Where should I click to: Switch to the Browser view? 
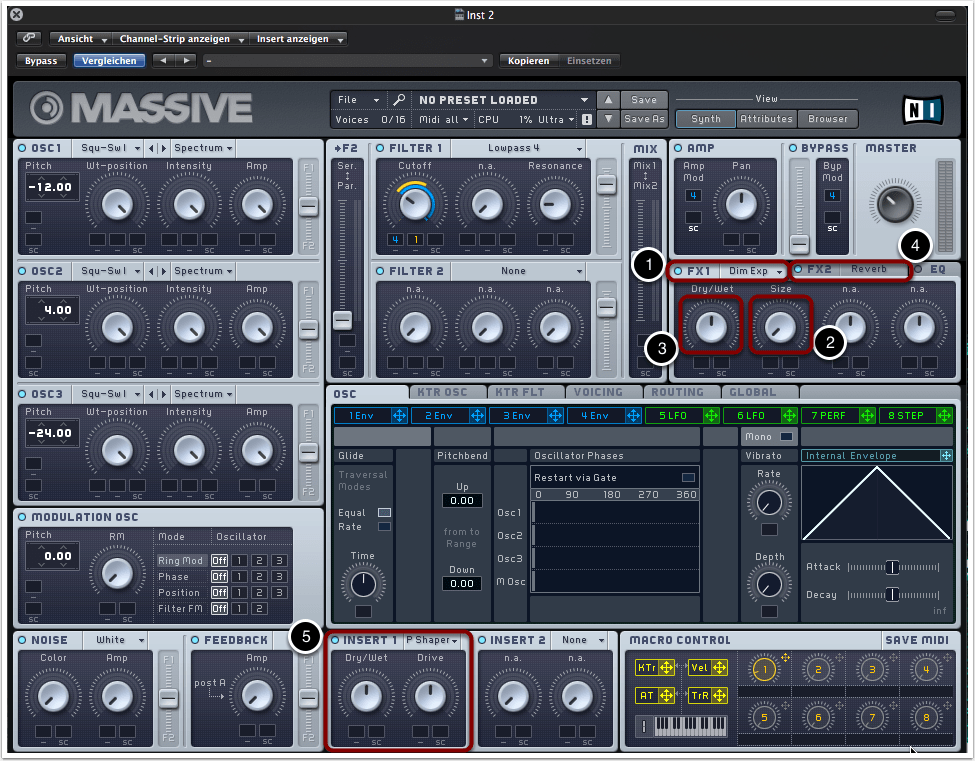(x=828, y=119)
